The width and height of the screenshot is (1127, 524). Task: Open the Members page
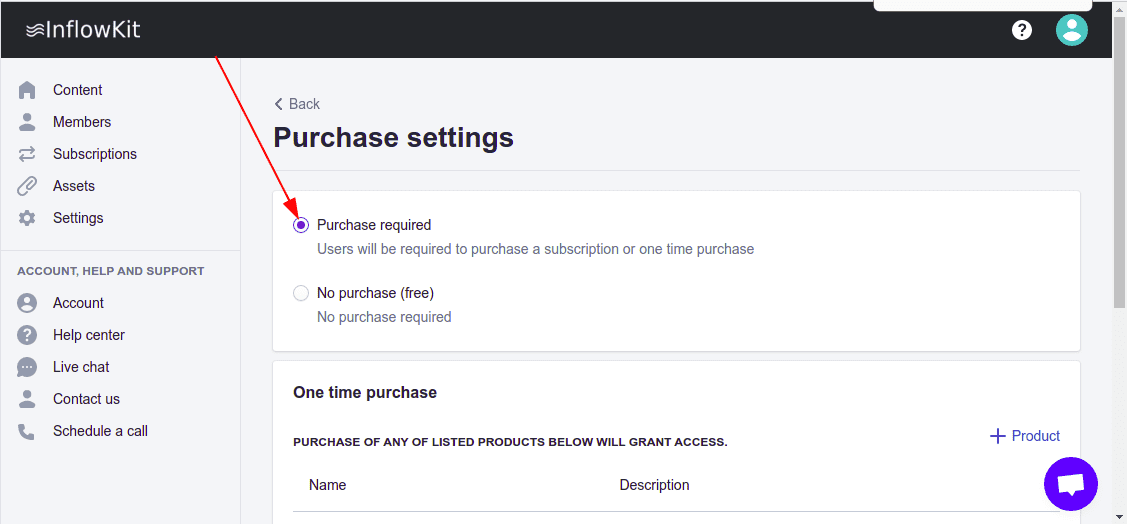[82, 122]
